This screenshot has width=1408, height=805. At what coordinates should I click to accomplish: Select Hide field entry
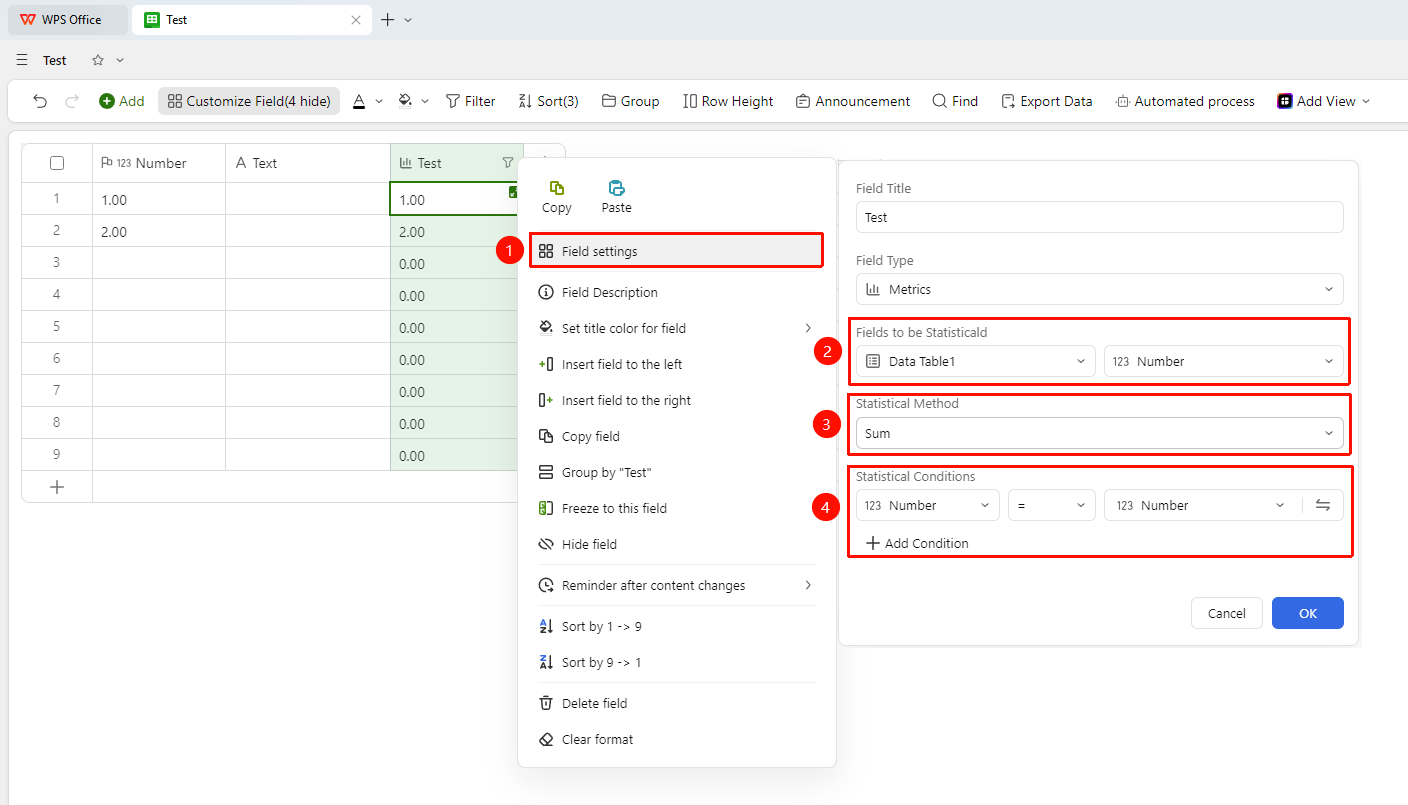[x=676, y=544]
